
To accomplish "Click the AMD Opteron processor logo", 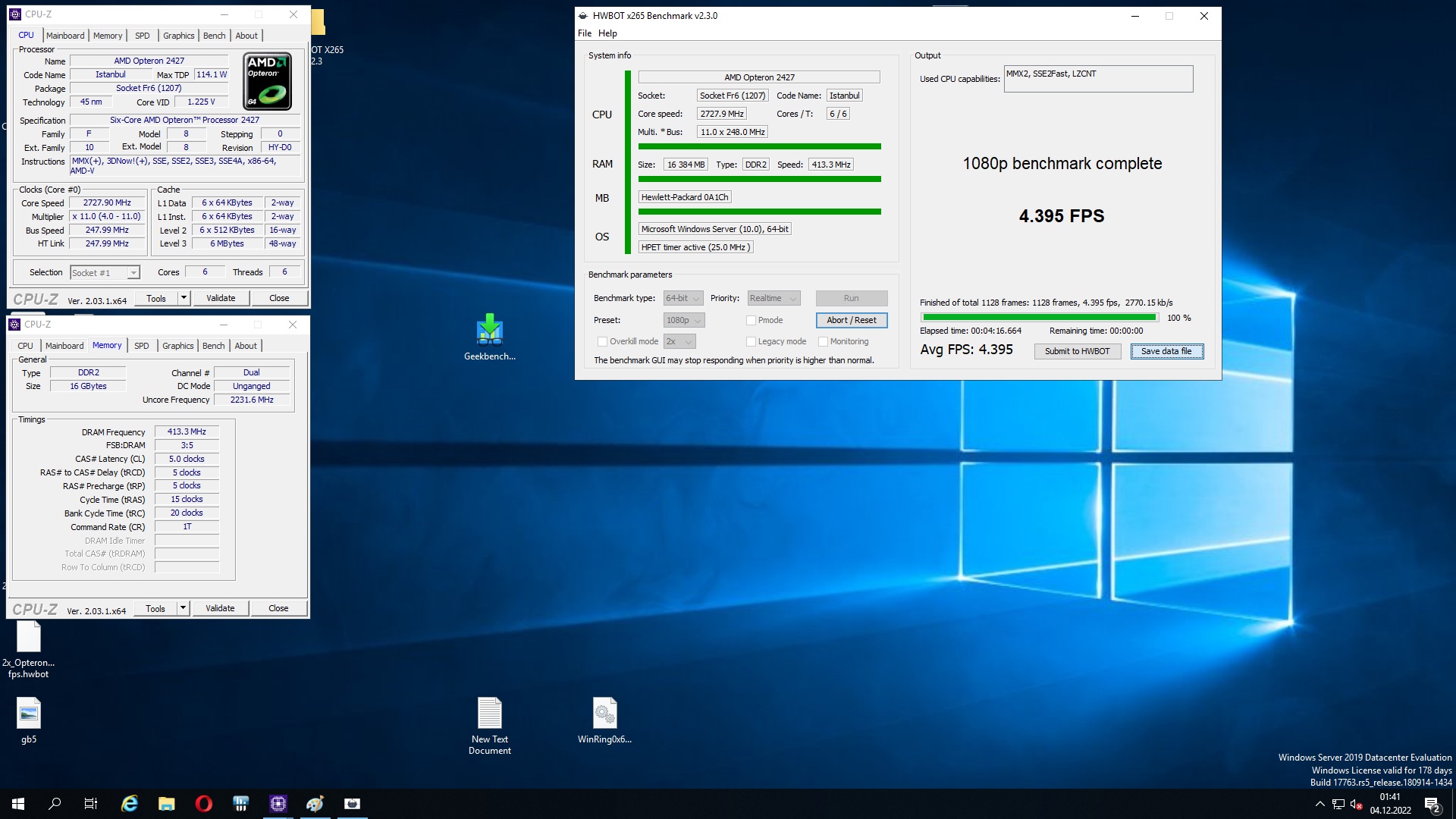I will pyautogui.click(x=267, y=81).
